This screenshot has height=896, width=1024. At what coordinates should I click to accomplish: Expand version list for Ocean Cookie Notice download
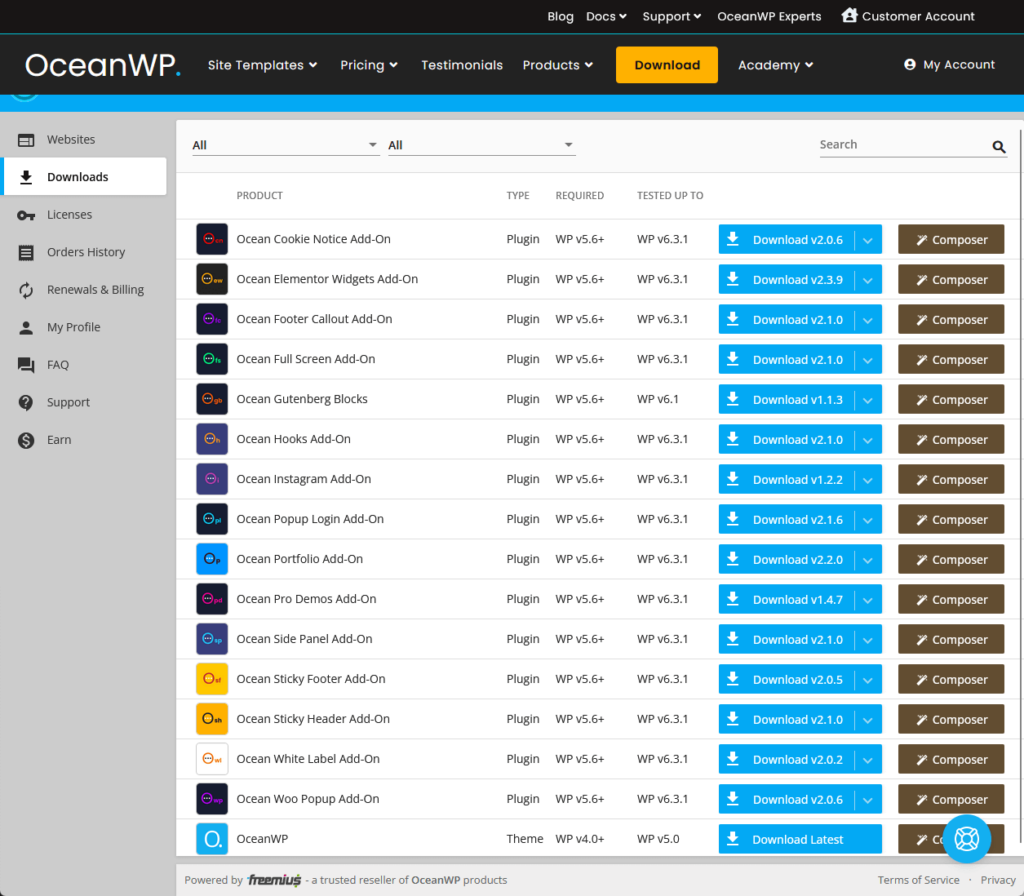(868, 240)
